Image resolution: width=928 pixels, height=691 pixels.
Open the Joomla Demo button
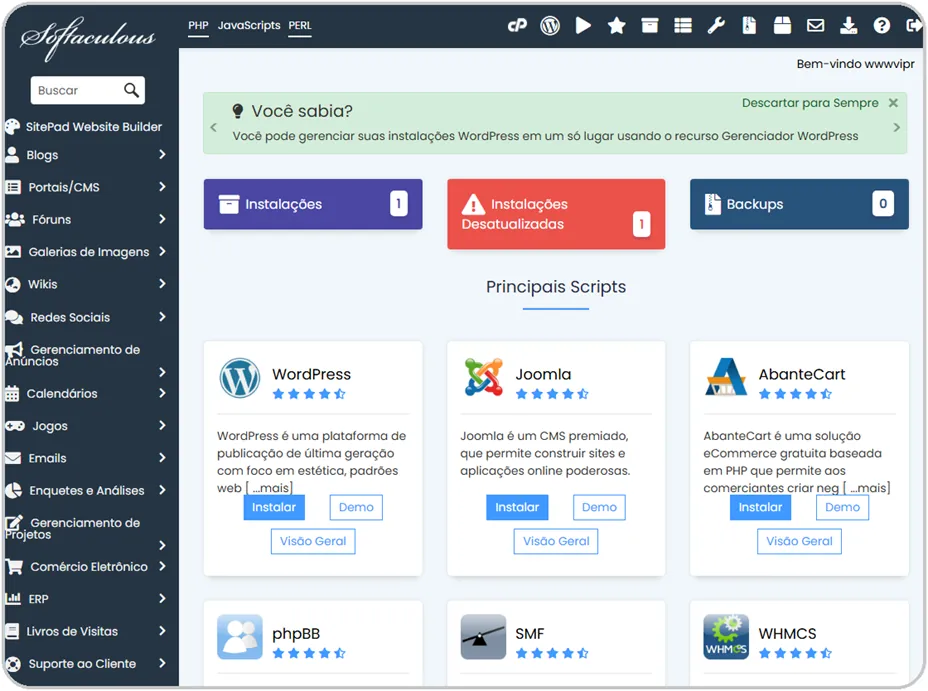tap(599, 507)
